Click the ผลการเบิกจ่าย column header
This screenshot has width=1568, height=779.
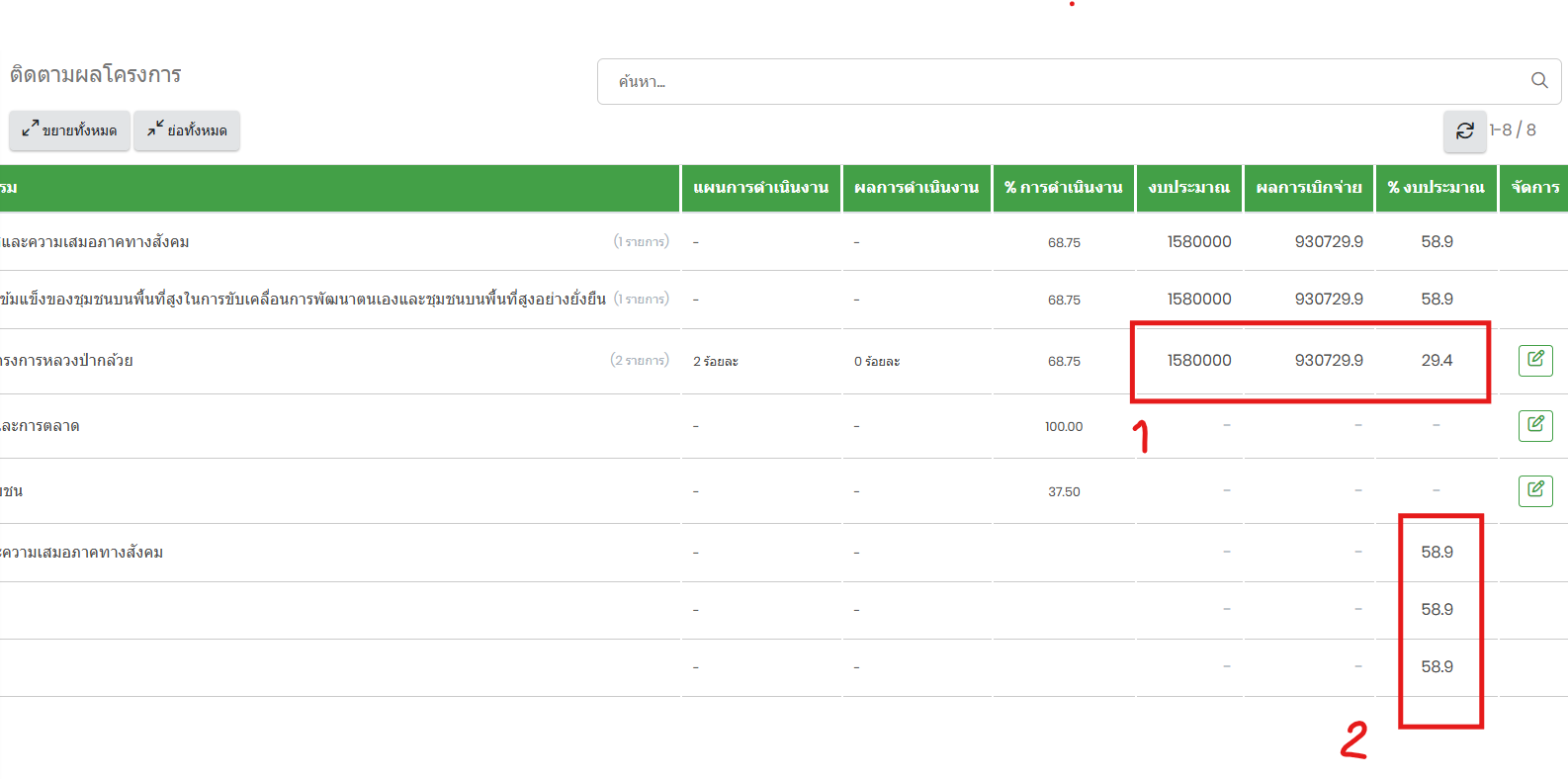(x=1308, y=188)
